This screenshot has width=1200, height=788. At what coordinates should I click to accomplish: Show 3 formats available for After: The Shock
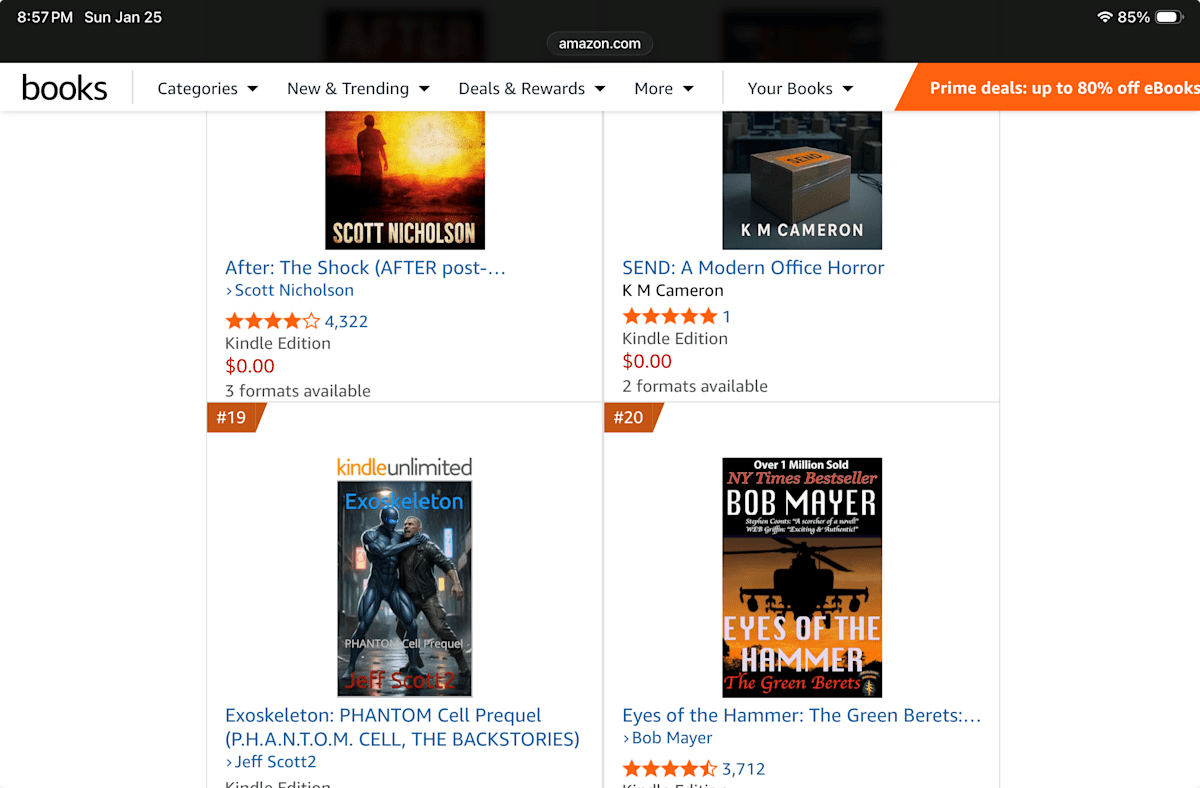coord(298,390)
